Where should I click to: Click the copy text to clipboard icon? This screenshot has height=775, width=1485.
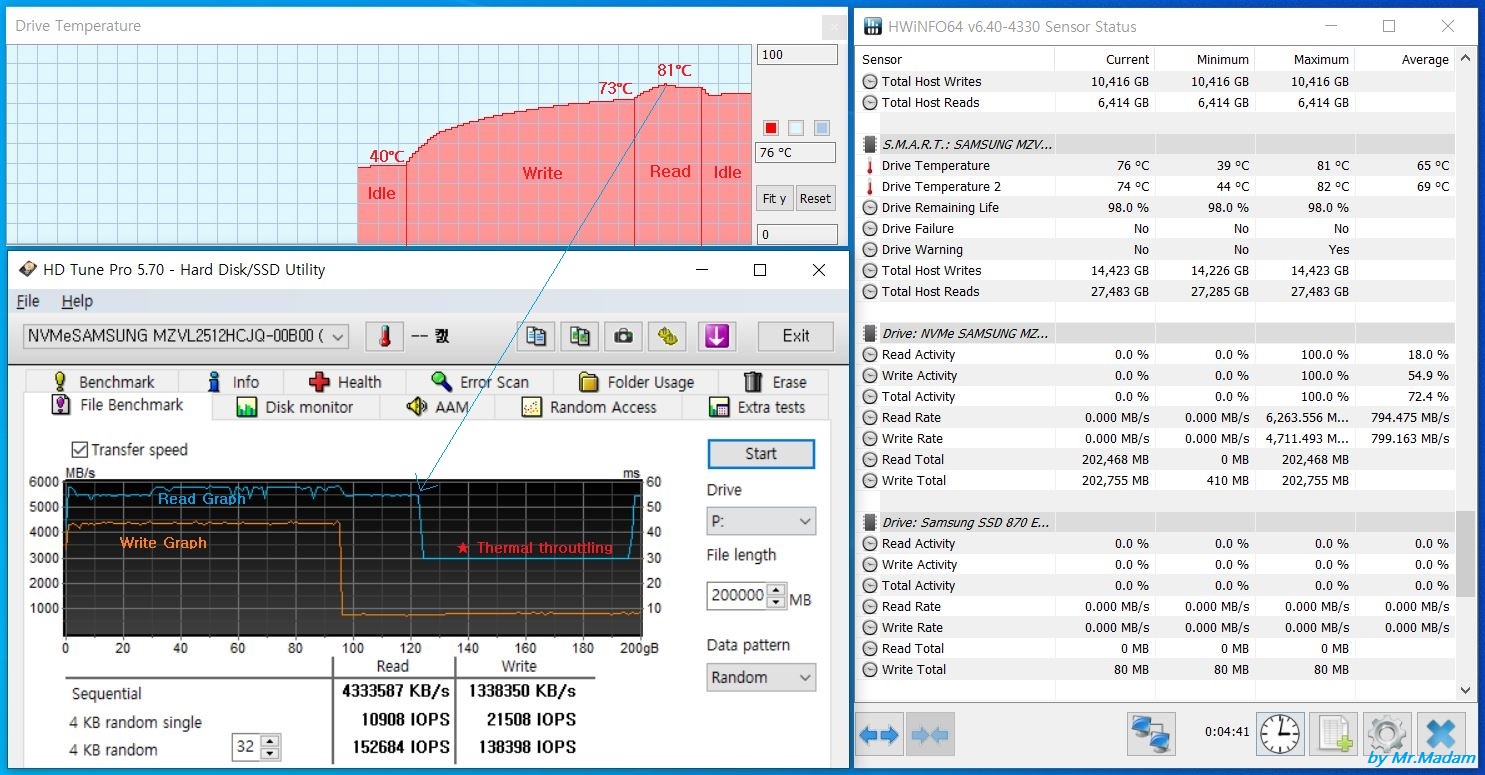coord(536,336)
